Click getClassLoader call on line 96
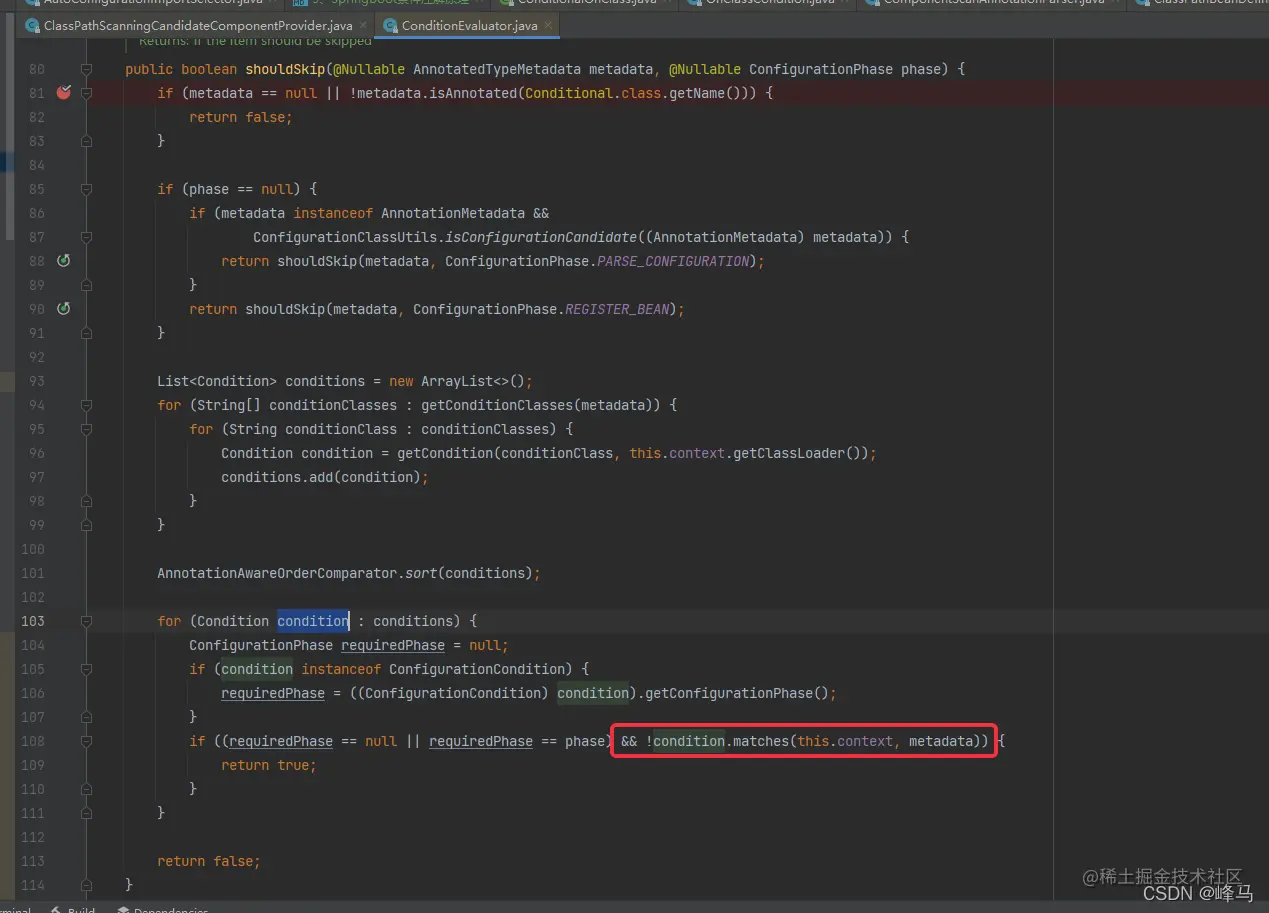 [x=789, y=453]
